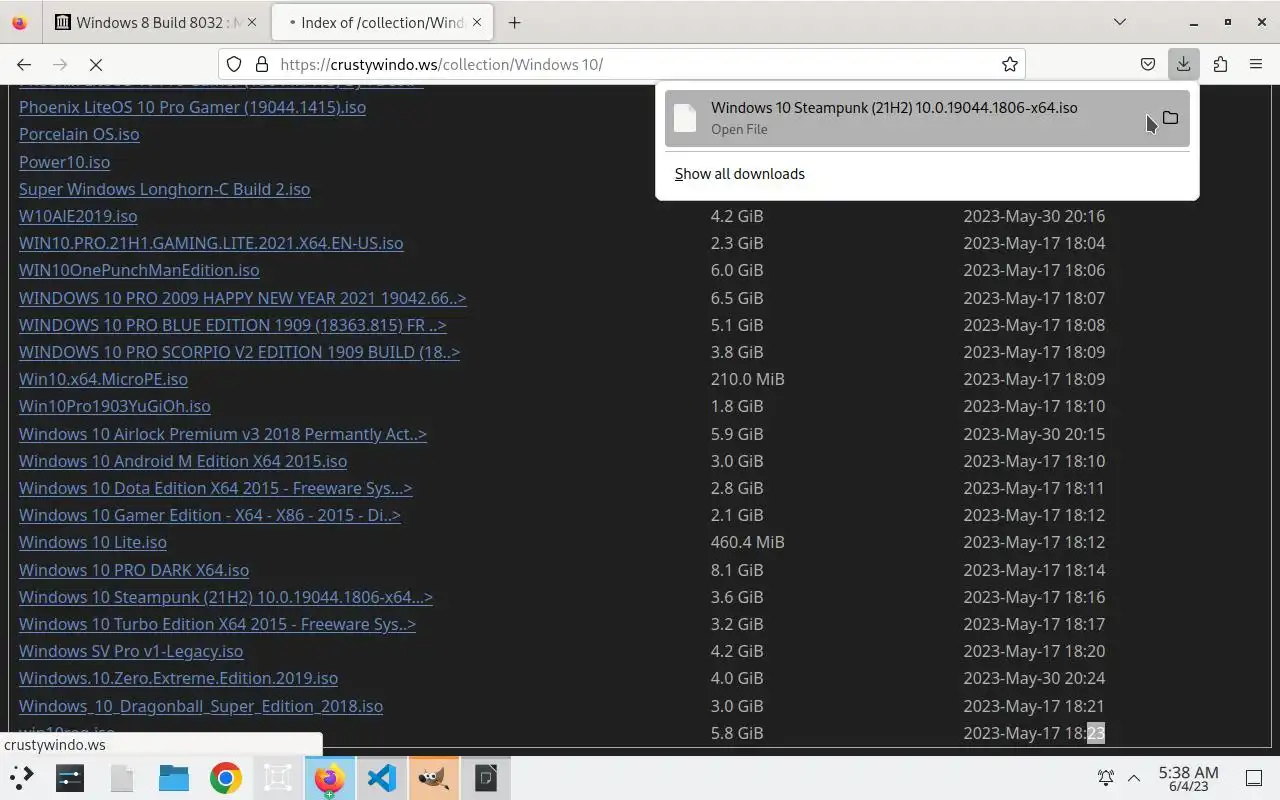
Task: Select the Index of /collection/Wind tab
Action: pyautogui.click(x=381, y=22)
